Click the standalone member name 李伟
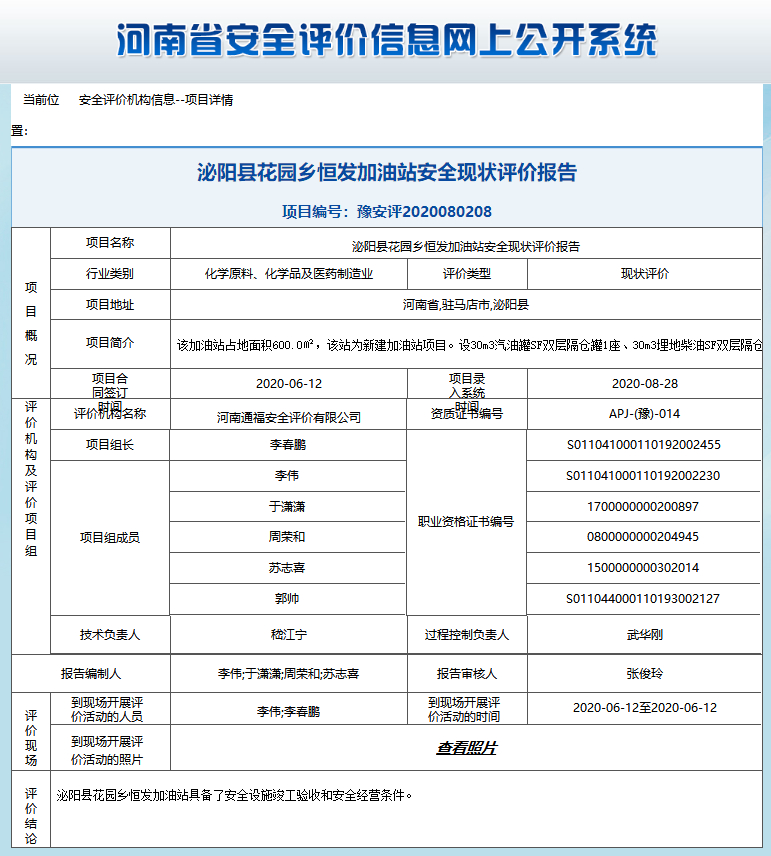Image resolution: width=771 pixels, height=856 pixels. pos(287,476)
